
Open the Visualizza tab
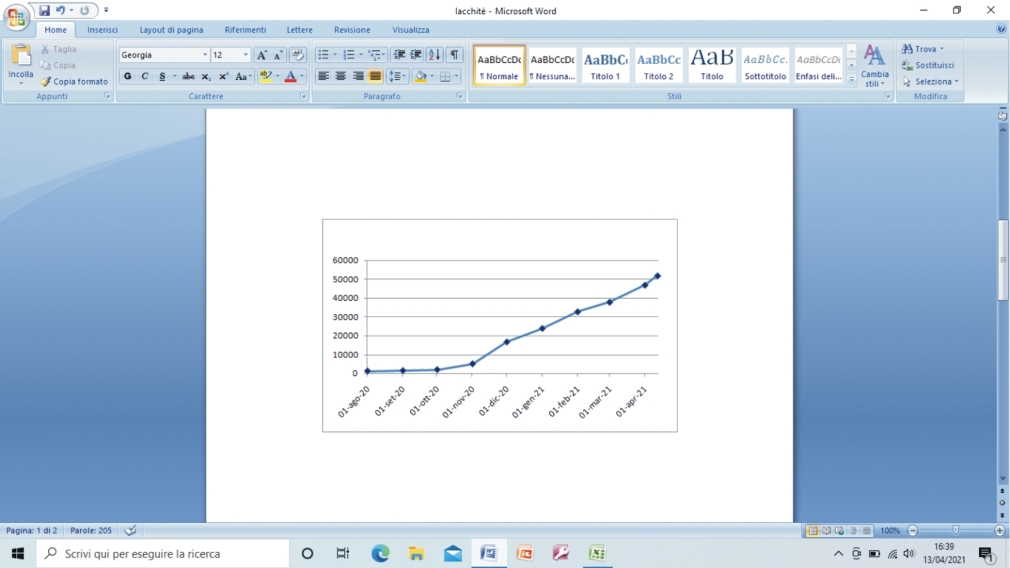410,30
